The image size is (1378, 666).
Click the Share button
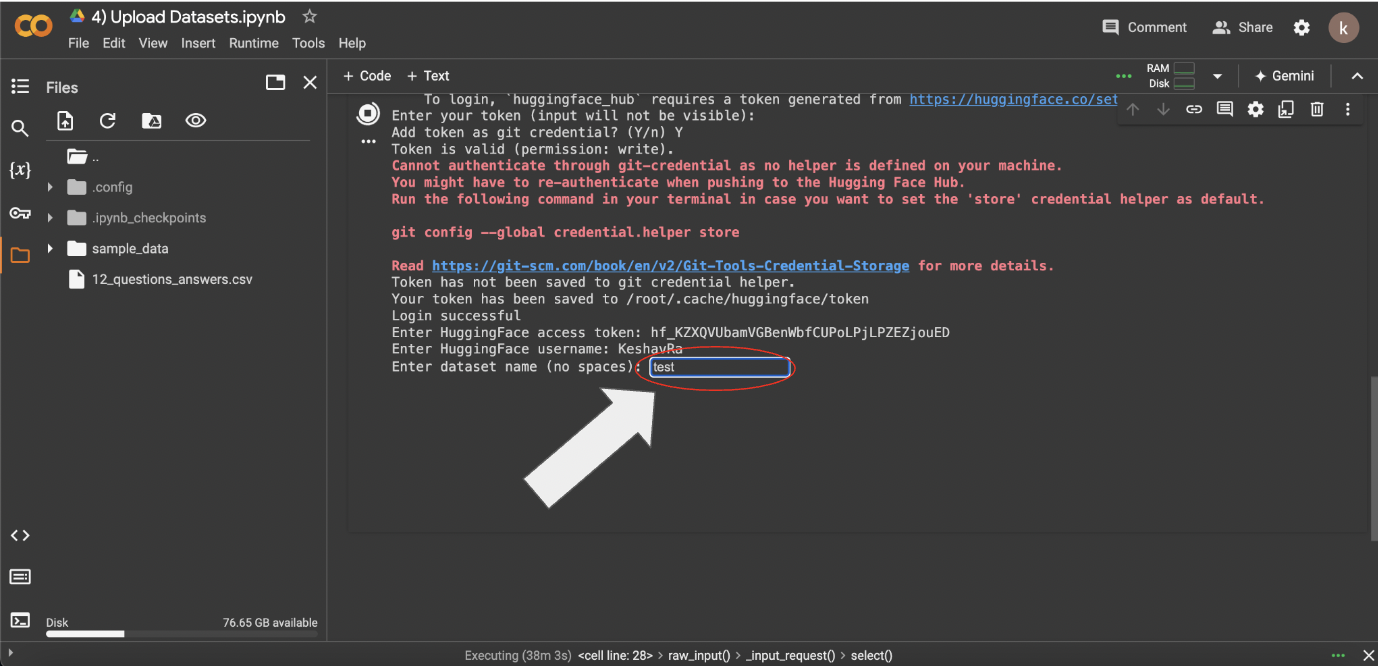pyautogui.click(x=1242, y=27)
